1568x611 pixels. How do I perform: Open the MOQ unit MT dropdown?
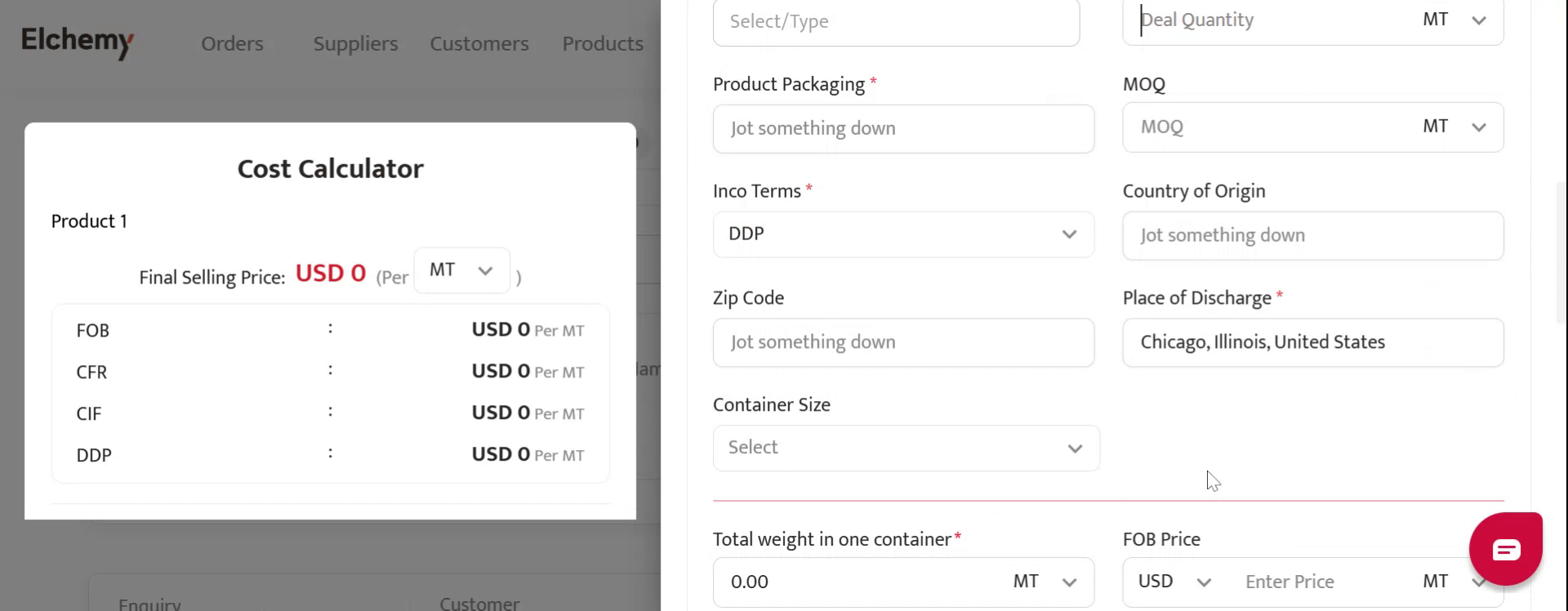point(1454,127)
